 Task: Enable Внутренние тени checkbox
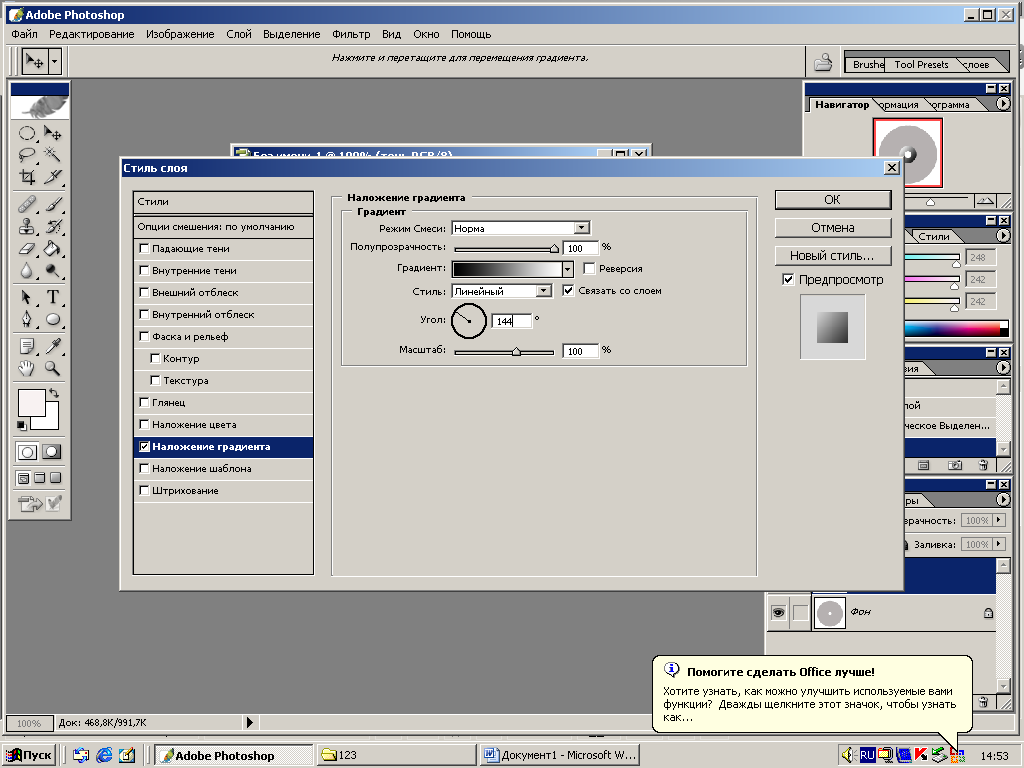(144, 270)
